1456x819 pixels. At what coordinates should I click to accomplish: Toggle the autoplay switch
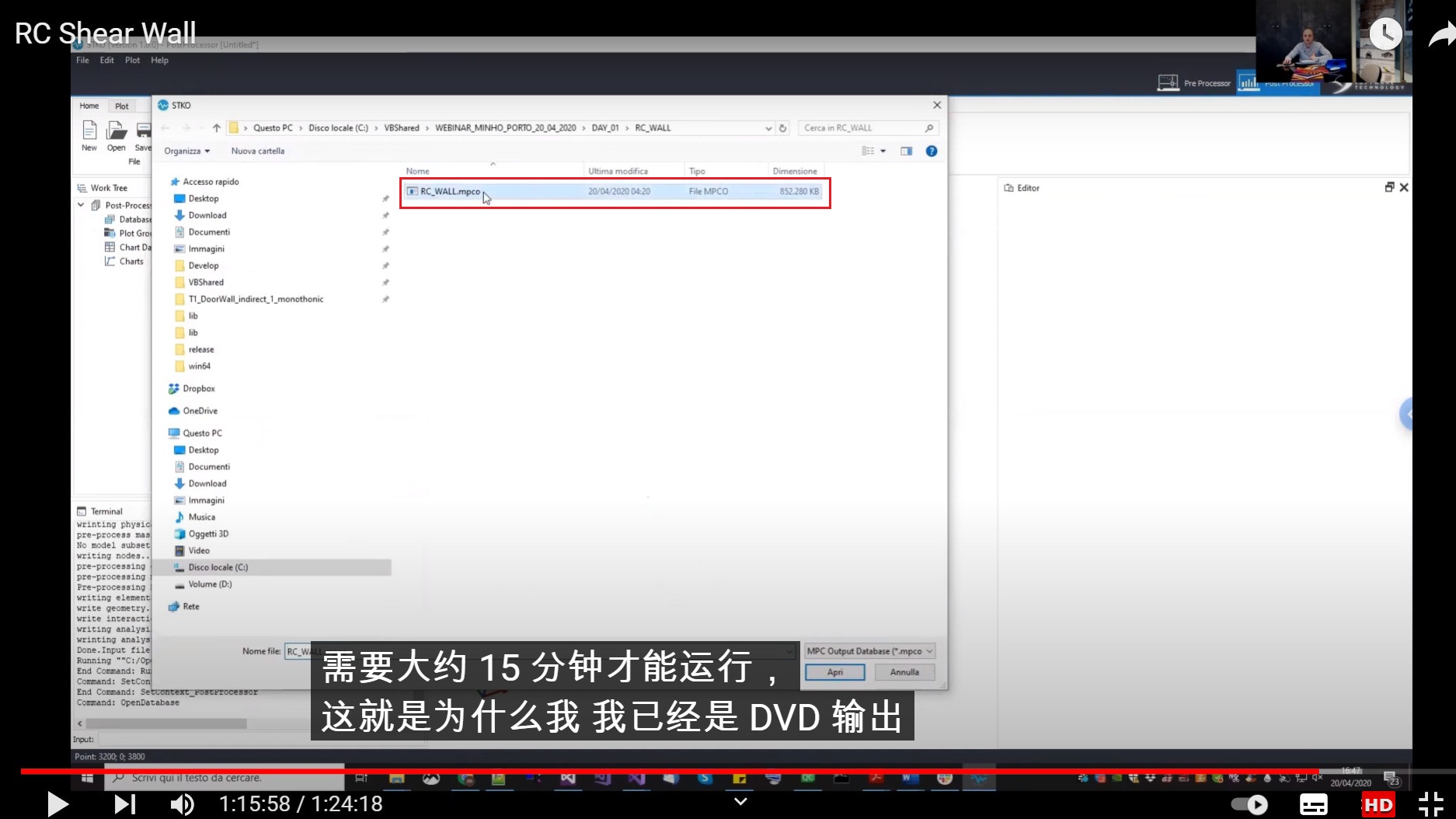click(x=1249, y=805)
